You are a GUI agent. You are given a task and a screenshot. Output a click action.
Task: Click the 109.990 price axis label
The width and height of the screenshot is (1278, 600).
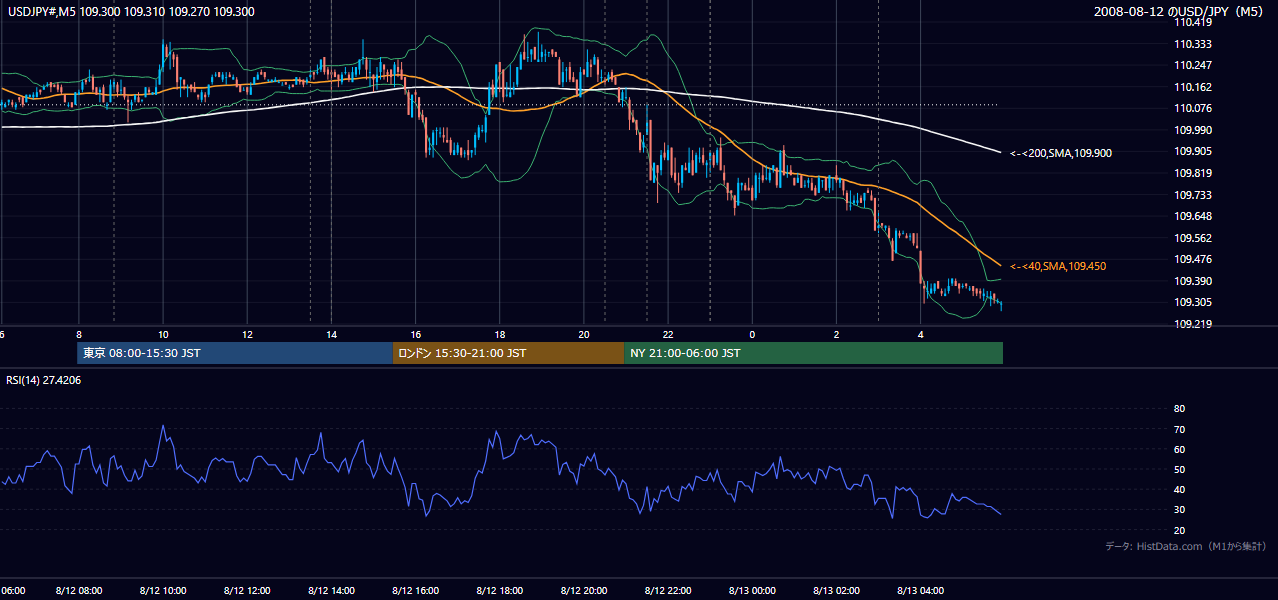point(1194,130)
